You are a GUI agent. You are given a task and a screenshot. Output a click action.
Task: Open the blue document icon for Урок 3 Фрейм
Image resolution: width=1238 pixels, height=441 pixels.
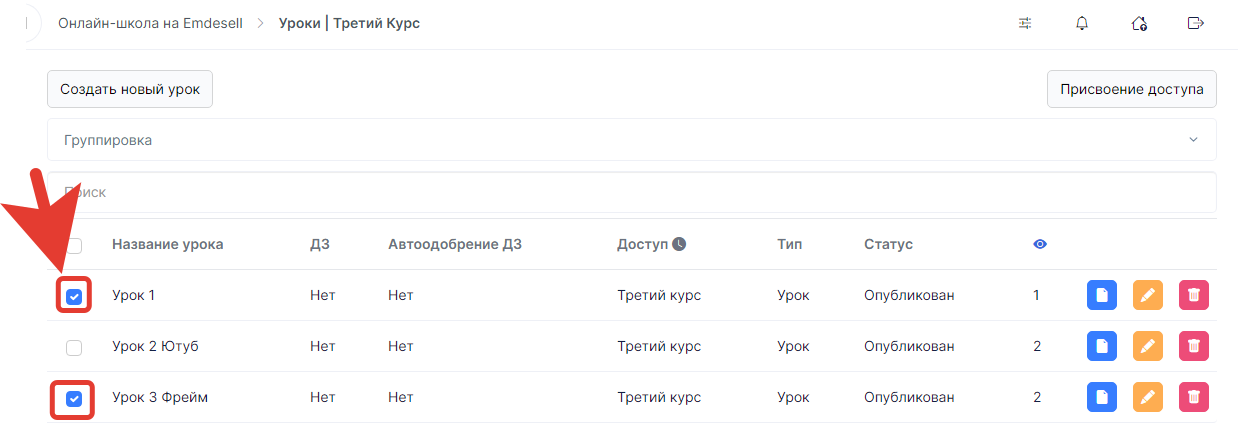pos(1102,397)
